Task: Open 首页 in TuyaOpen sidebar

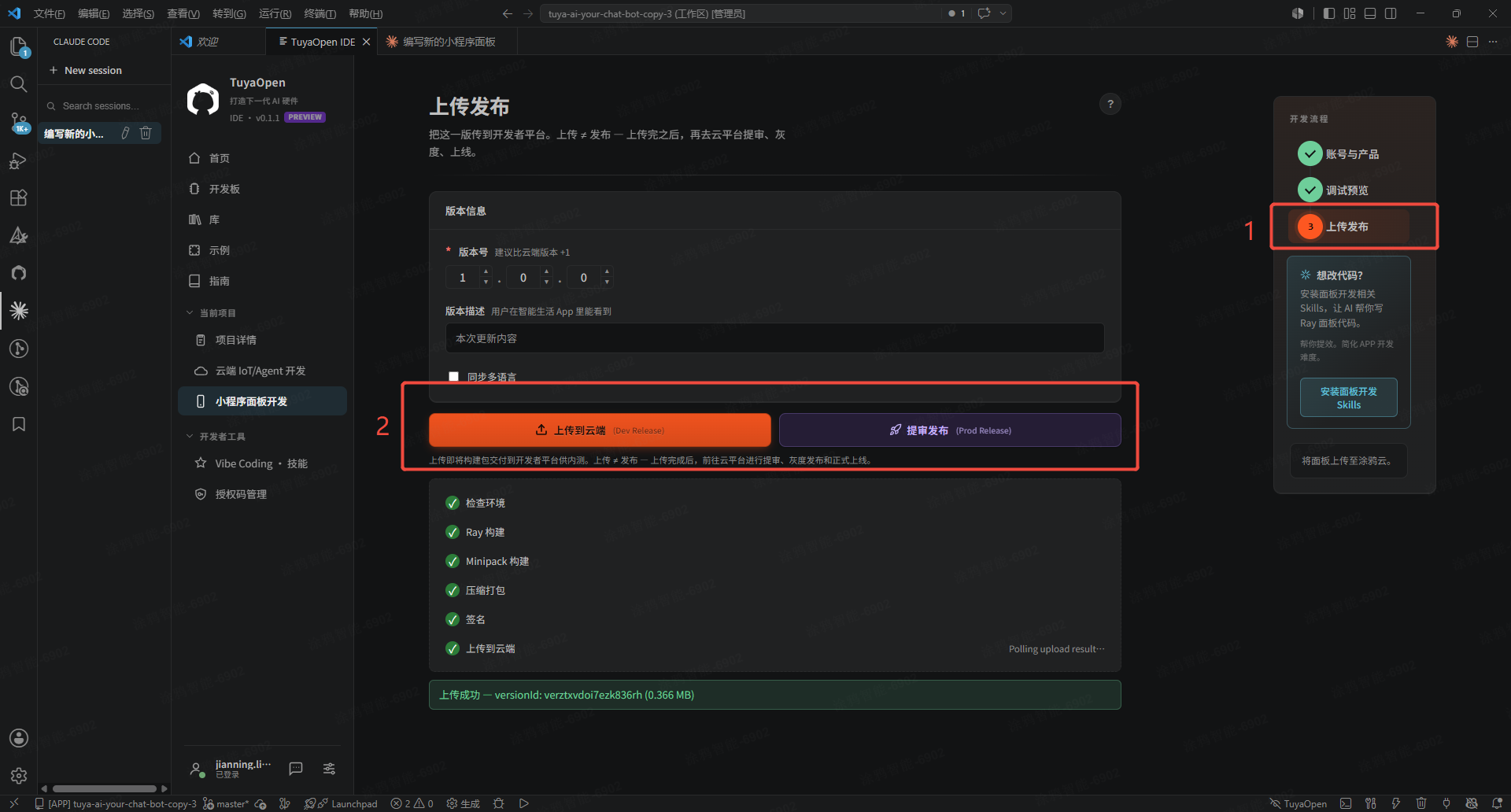Action: (x=262, y=158)
